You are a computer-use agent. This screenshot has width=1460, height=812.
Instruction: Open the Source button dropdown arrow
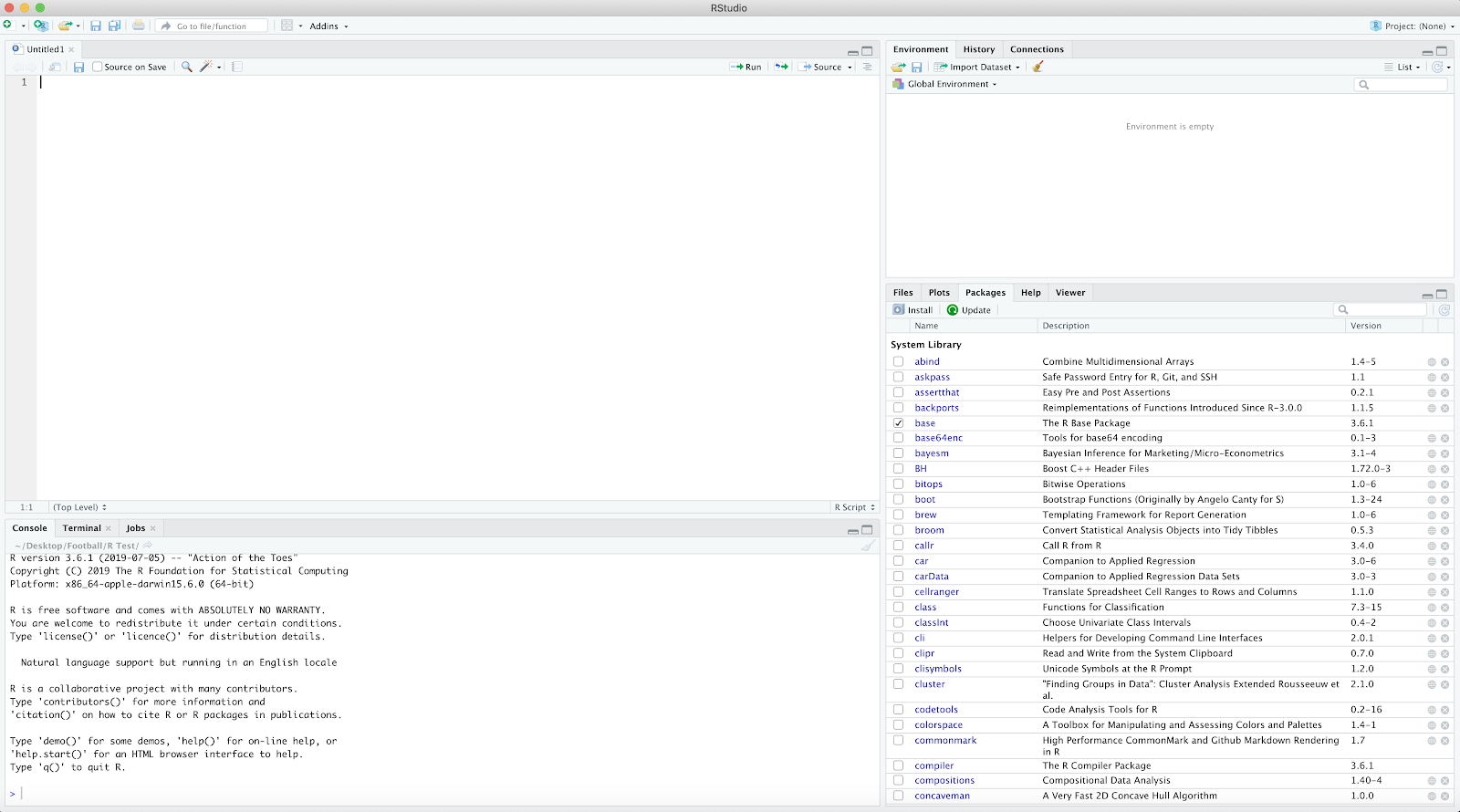[850, 68]
